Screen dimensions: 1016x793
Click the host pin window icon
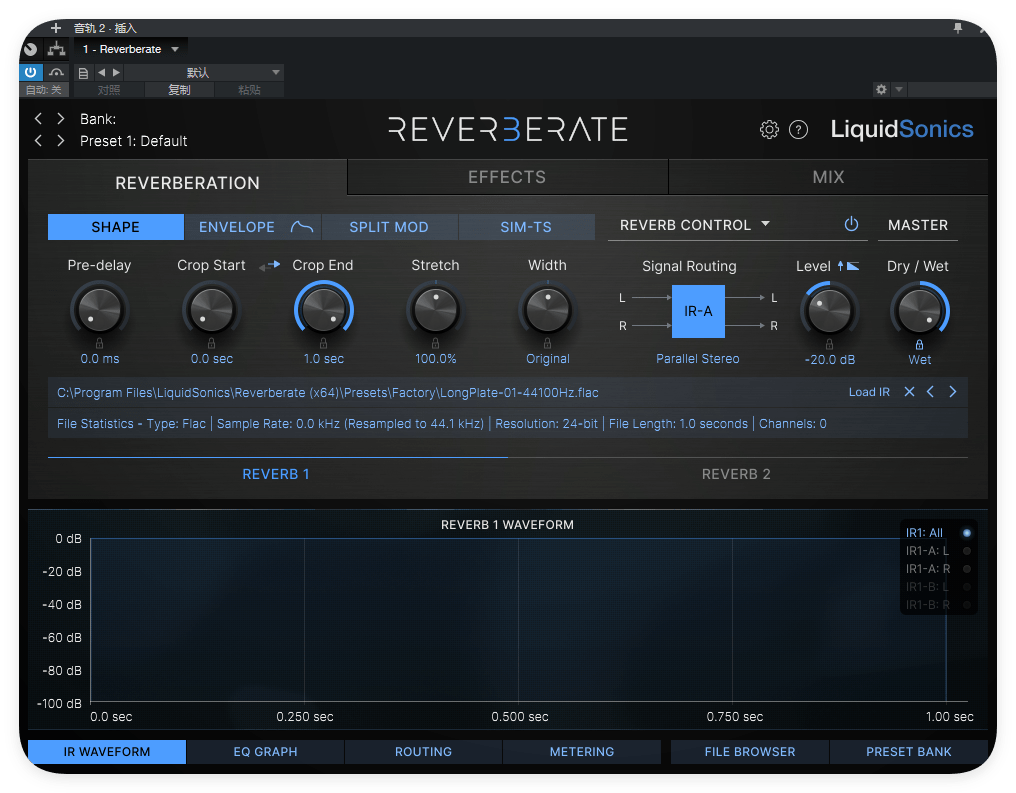[958, 28]
